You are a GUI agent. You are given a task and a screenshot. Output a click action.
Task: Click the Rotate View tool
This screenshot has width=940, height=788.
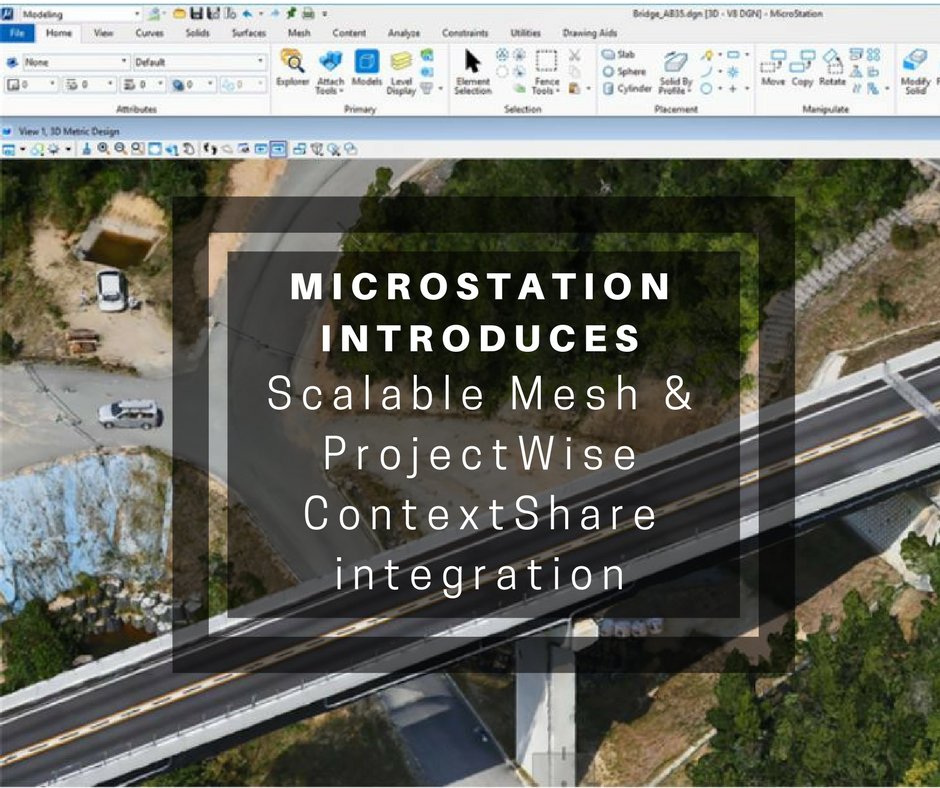[171, 149]
